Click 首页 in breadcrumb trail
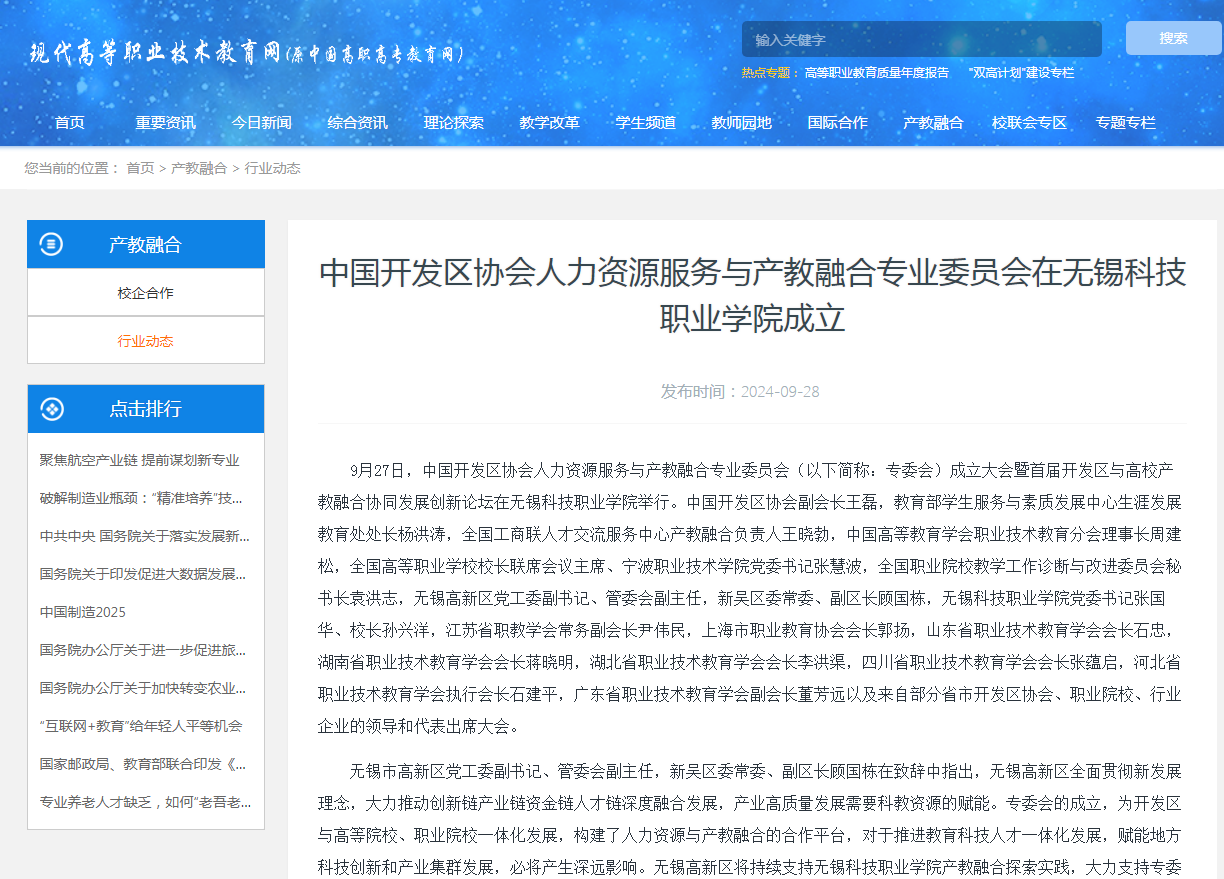 tap(140, 168)
